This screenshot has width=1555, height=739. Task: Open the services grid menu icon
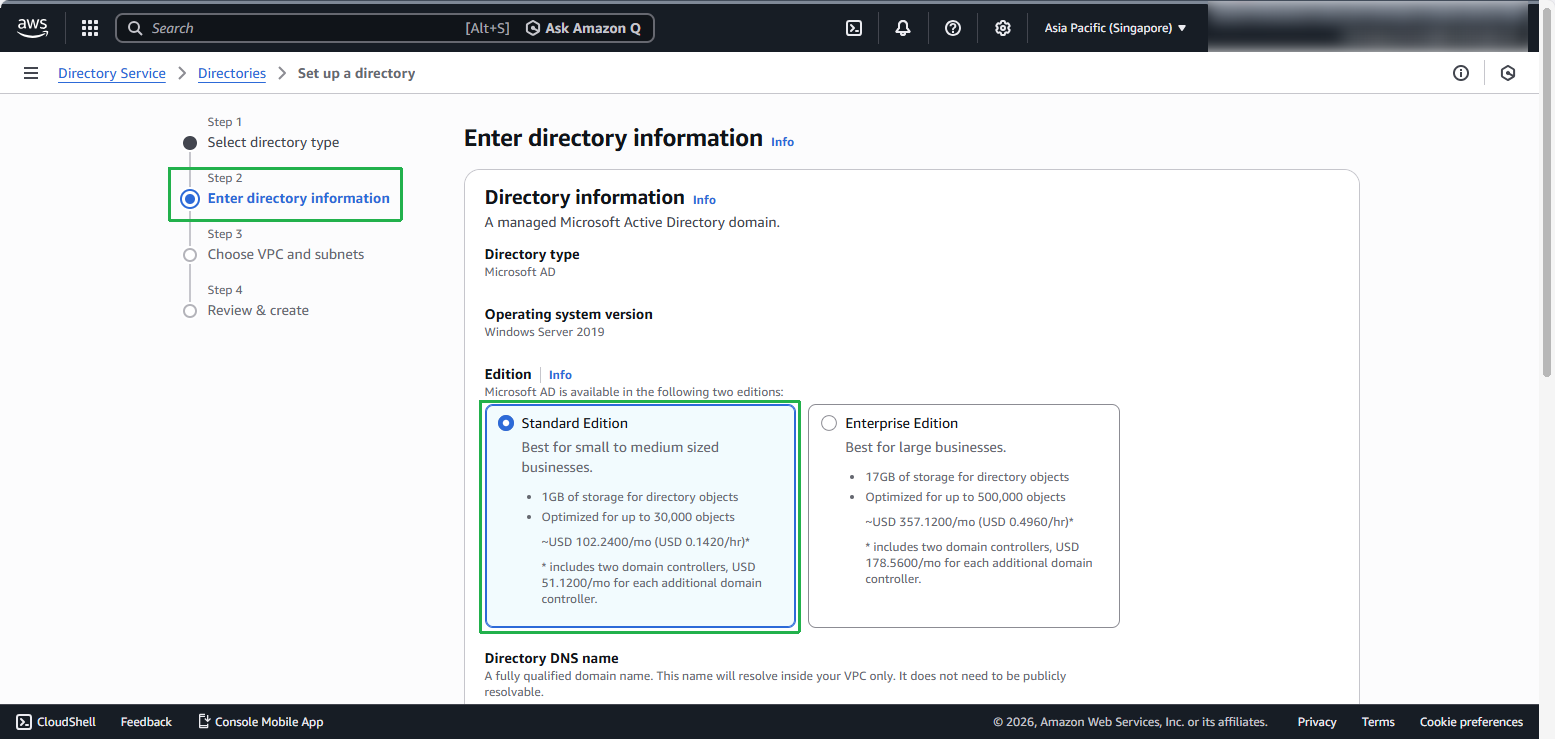(90, 28)
